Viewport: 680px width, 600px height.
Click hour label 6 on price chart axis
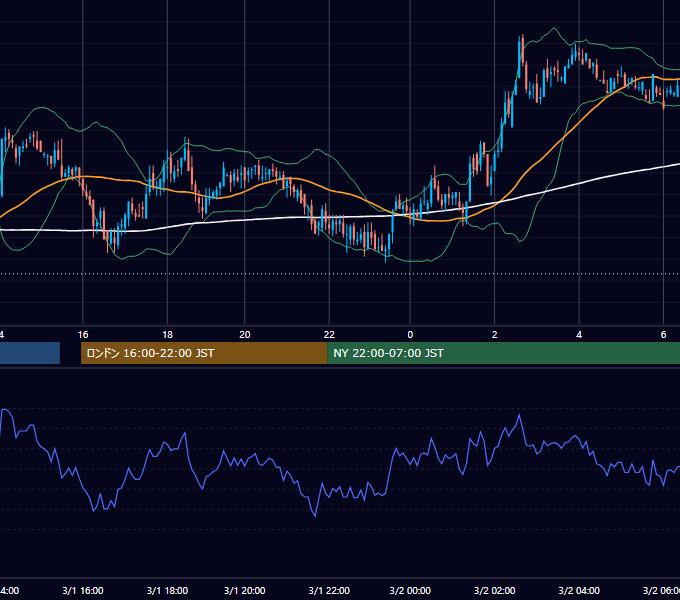pyautogui.click(x=663, y=335)
